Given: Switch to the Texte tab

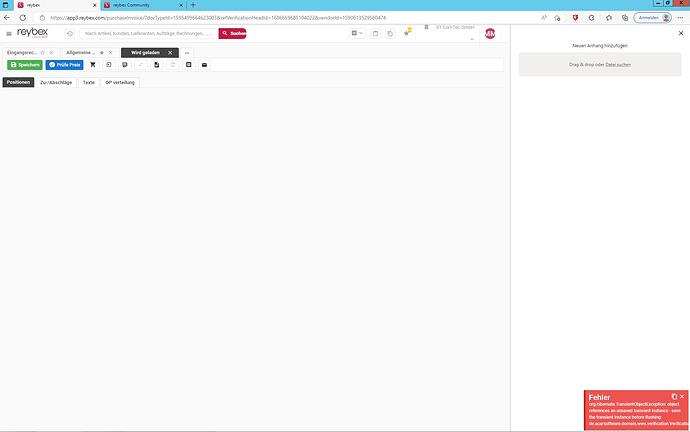Looking at the screenshot, I should (x=88, y=82).
